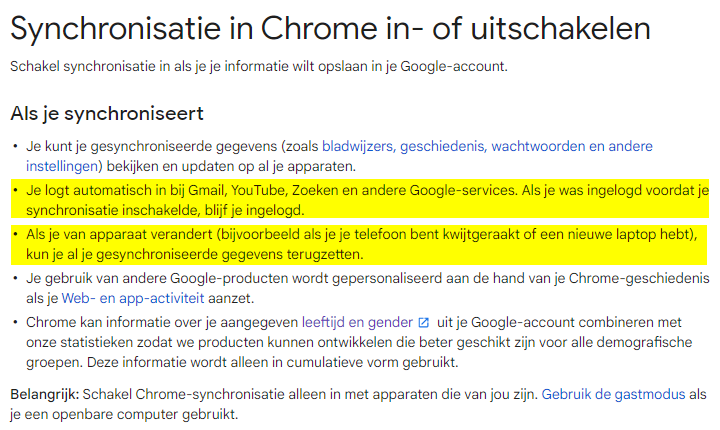Click the subtitle 'Schakel synchronisatie in' text
Image resolution: width=720 pixels, height=430 pixels.
pyautogui.click(x=259, y=66)
